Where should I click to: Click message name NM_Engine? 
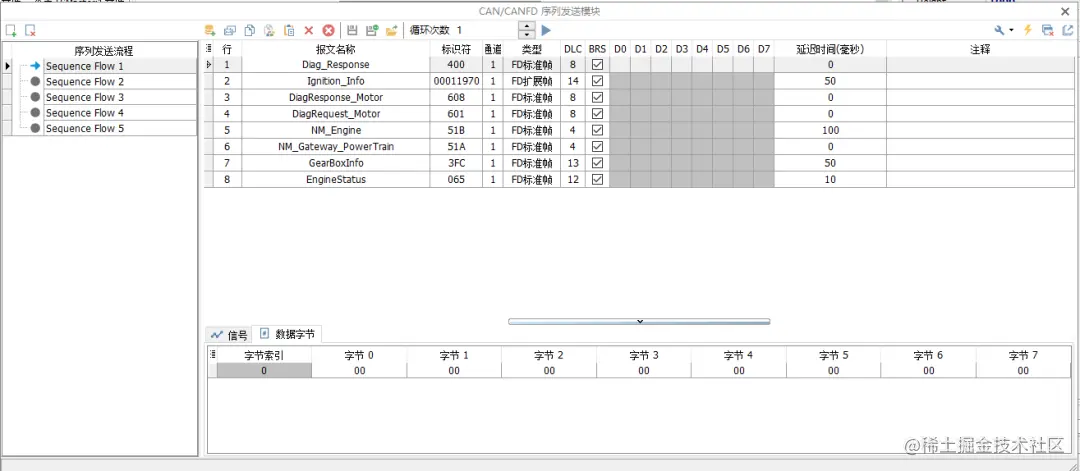coord(335,130)
